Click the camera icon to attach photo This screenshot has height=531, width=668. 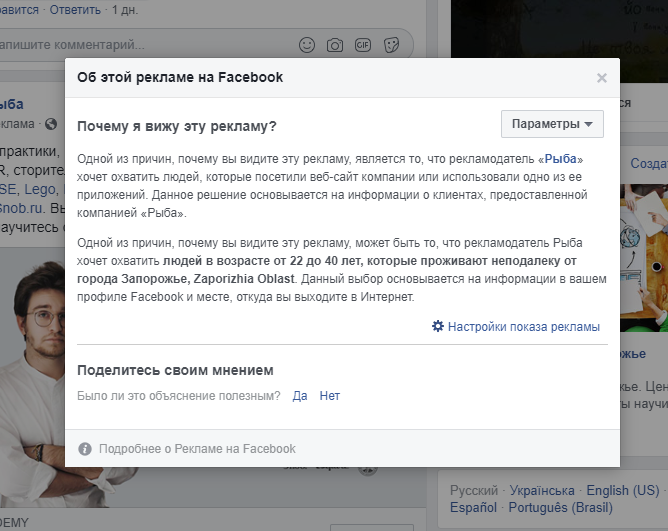pyautogui.click(x=335, y=45)
